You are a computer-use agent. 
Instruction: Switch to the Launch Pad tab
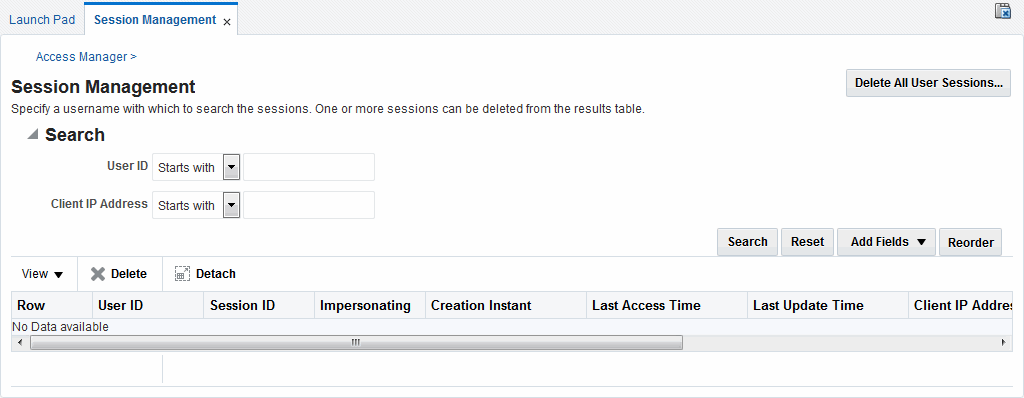(x=42, y=20)
